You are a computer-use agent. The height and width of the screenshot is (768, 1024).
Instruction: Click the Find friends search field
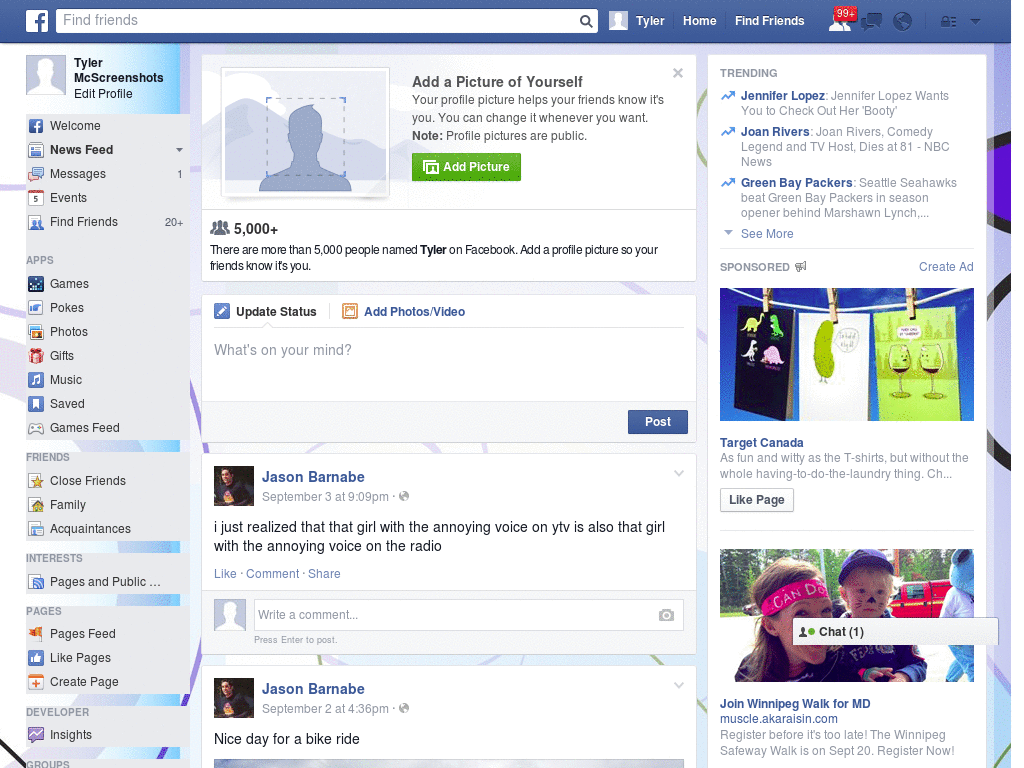318,21
